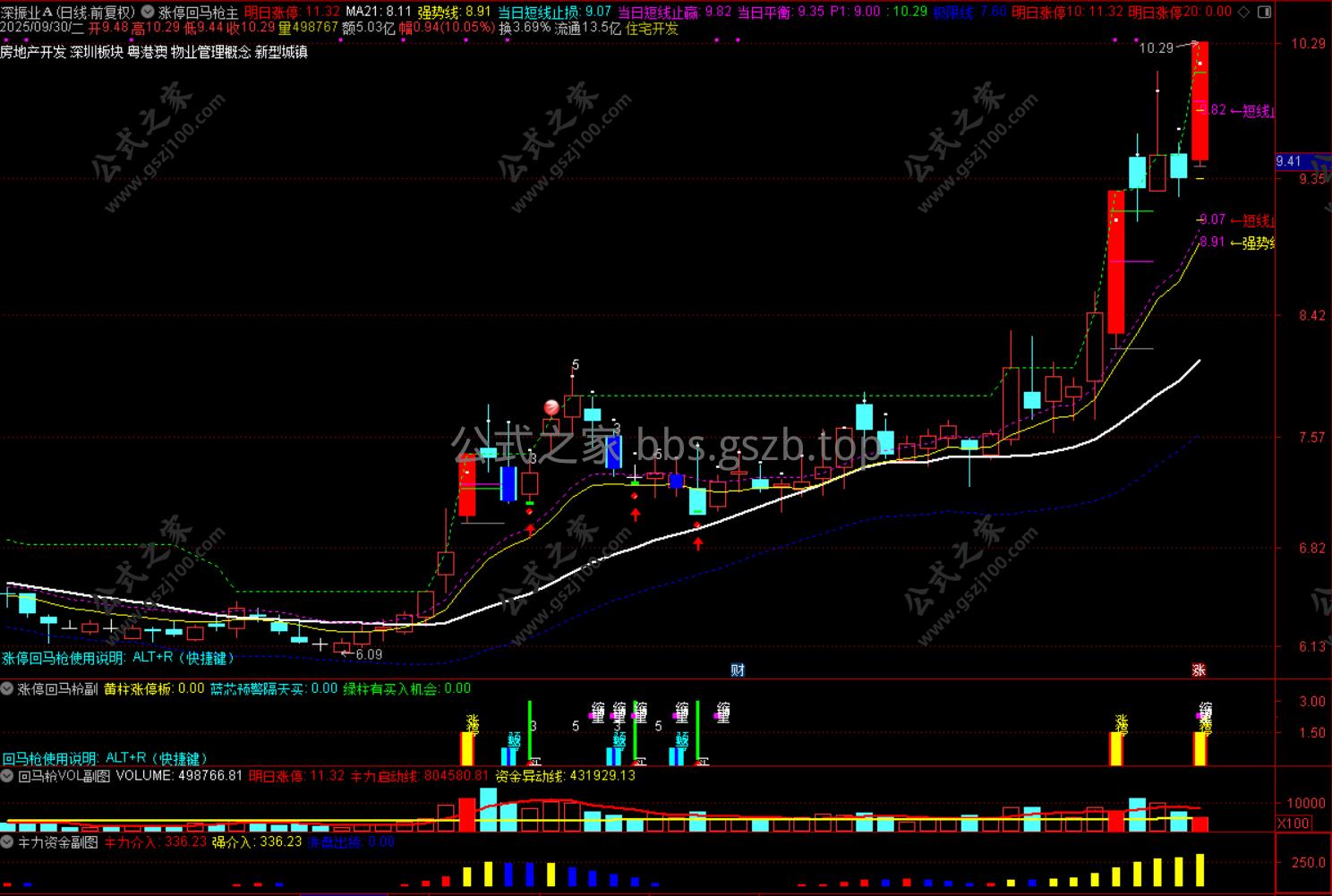The image size is (1332, 896).
Task: Click the 资金异动线: 431929.13 readout
Action: tap(565, 775)
